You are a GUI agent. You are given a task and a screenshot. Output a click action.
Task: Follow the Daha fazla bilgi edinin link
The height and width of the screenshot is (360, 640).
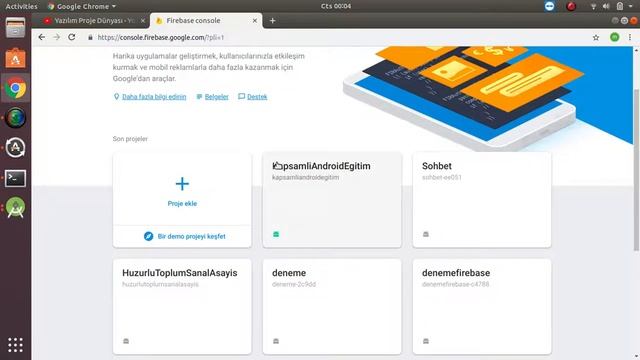tap(154, 97)
